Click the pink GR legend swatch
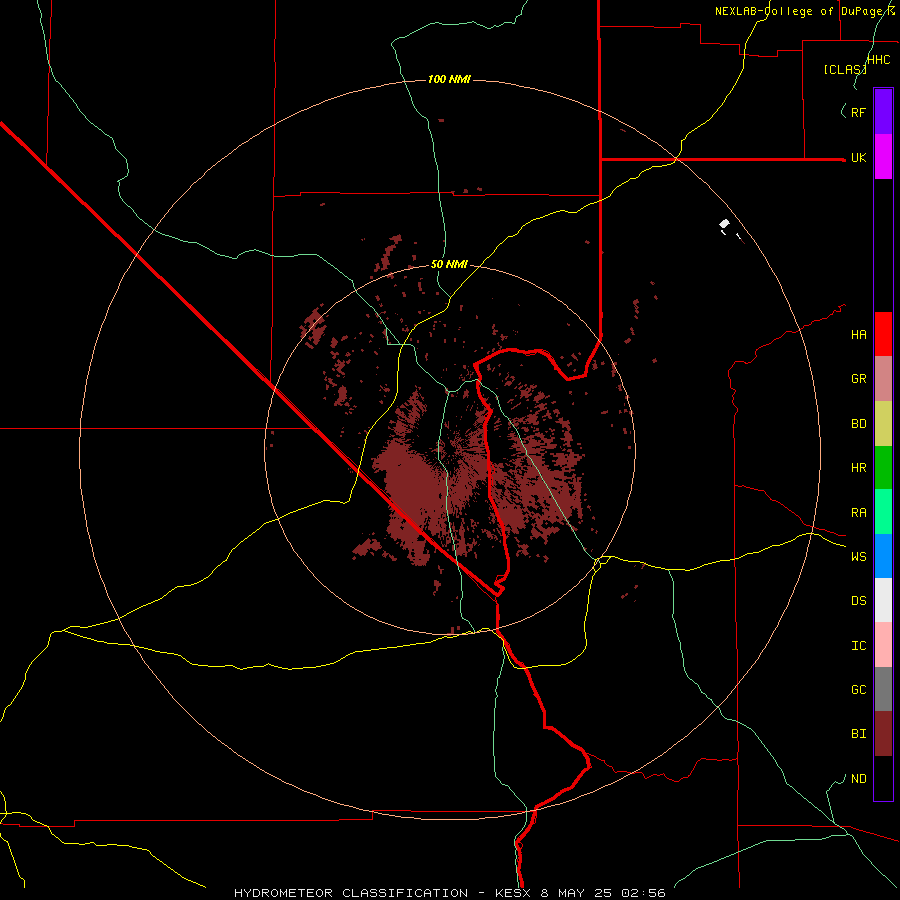This screenshot has width=900, height=900. point(883,379)
